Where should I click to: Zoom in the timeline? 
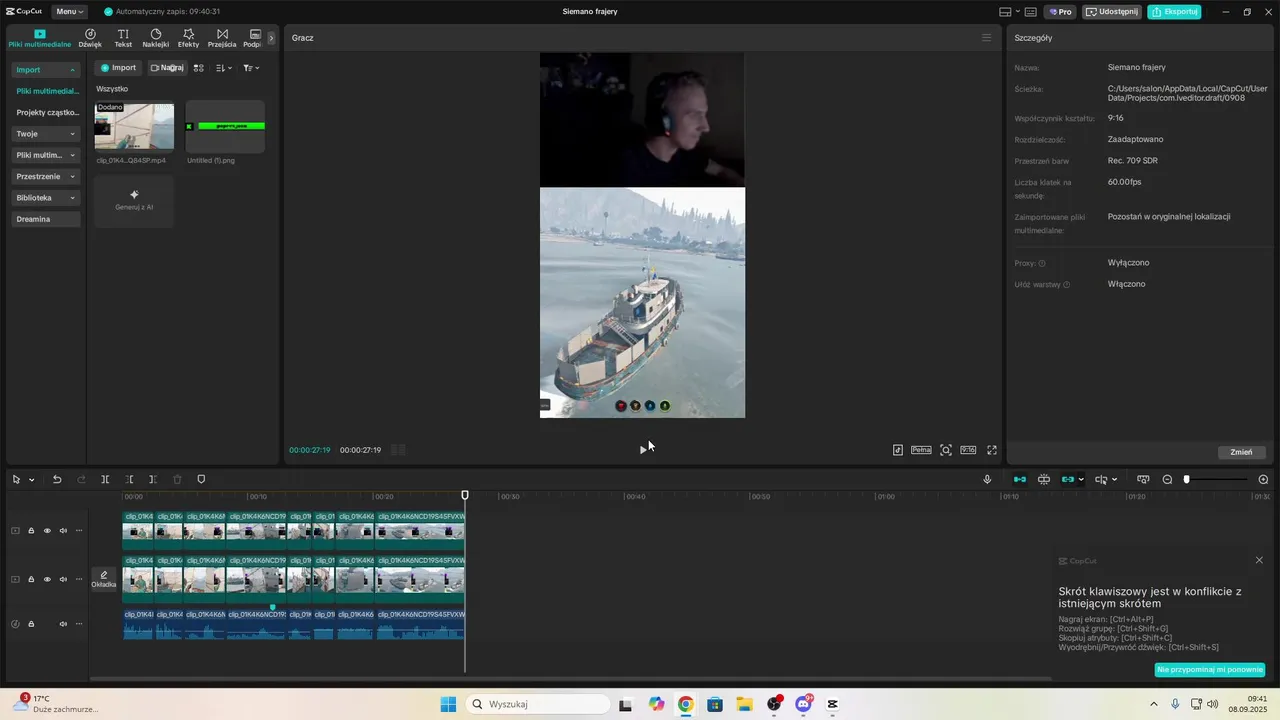pos(1263,480)
